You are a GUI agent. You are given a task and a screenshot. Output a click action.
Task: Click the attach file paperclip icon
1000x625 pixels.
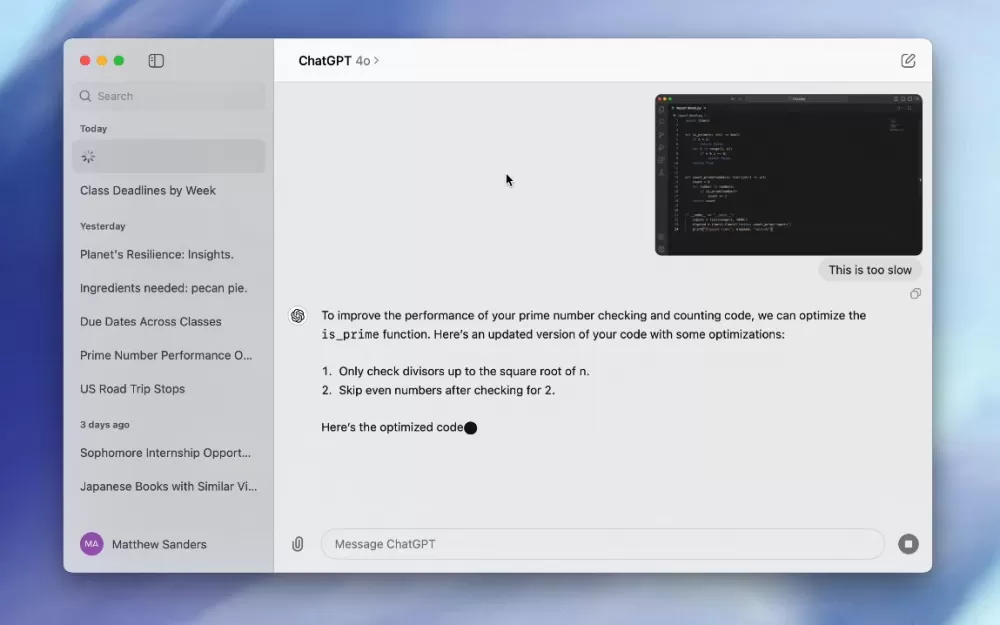click(x=298, y=544)
